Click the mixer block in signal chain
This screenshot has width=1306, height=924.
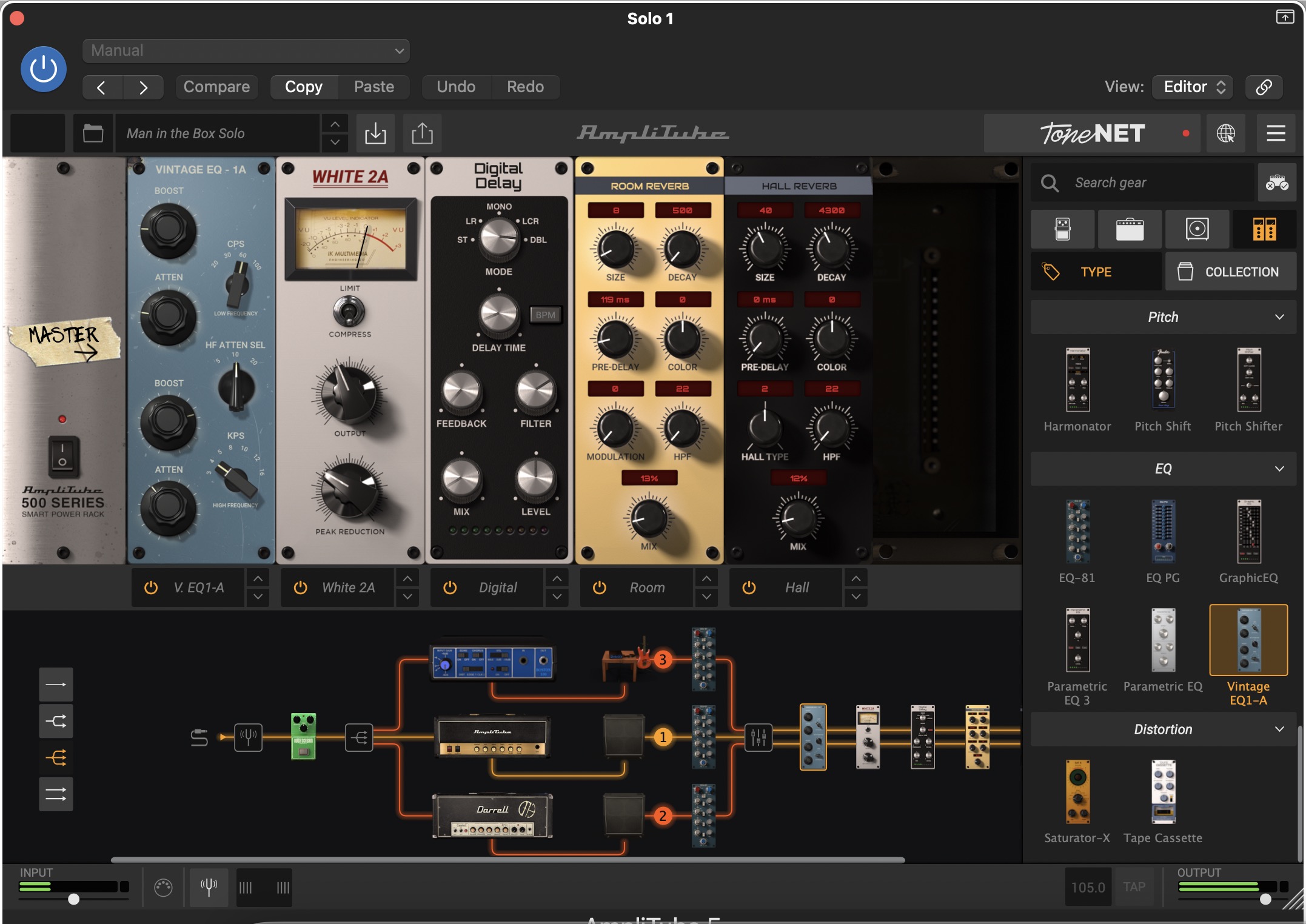(758, 737)
